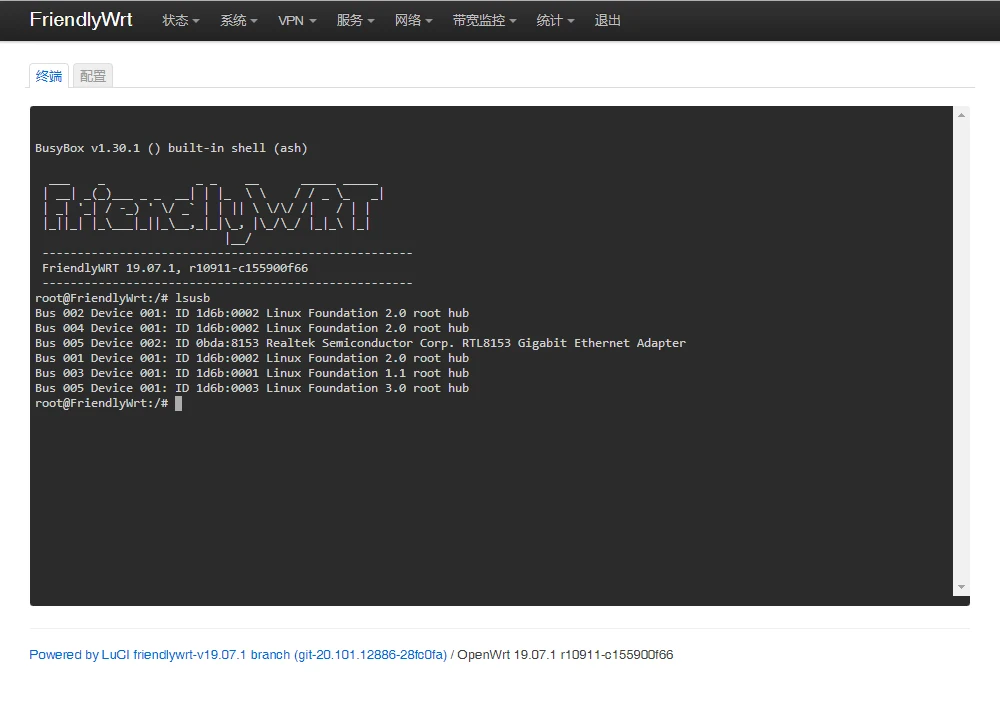
Task: Expand the 网络 dropdown menu
Action: [413, 20]
